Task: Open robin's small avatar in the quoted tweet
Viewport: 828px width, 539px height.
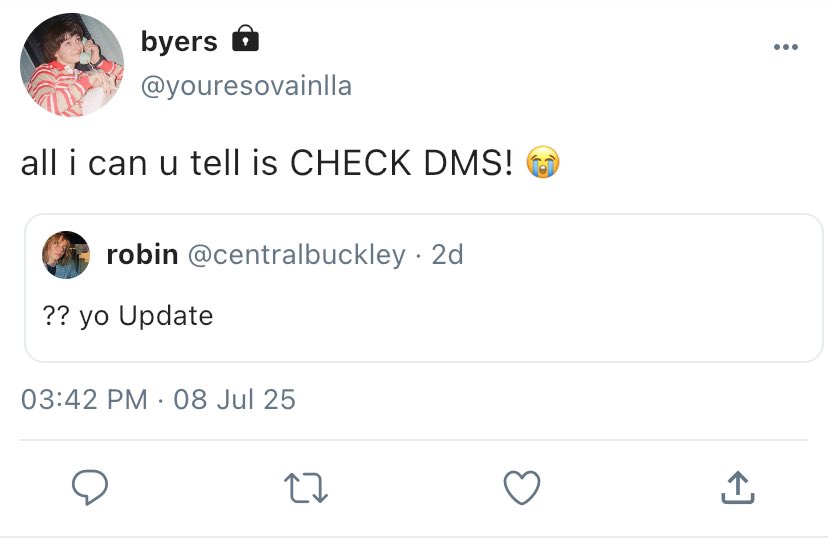Action: [x=66, y=255]
